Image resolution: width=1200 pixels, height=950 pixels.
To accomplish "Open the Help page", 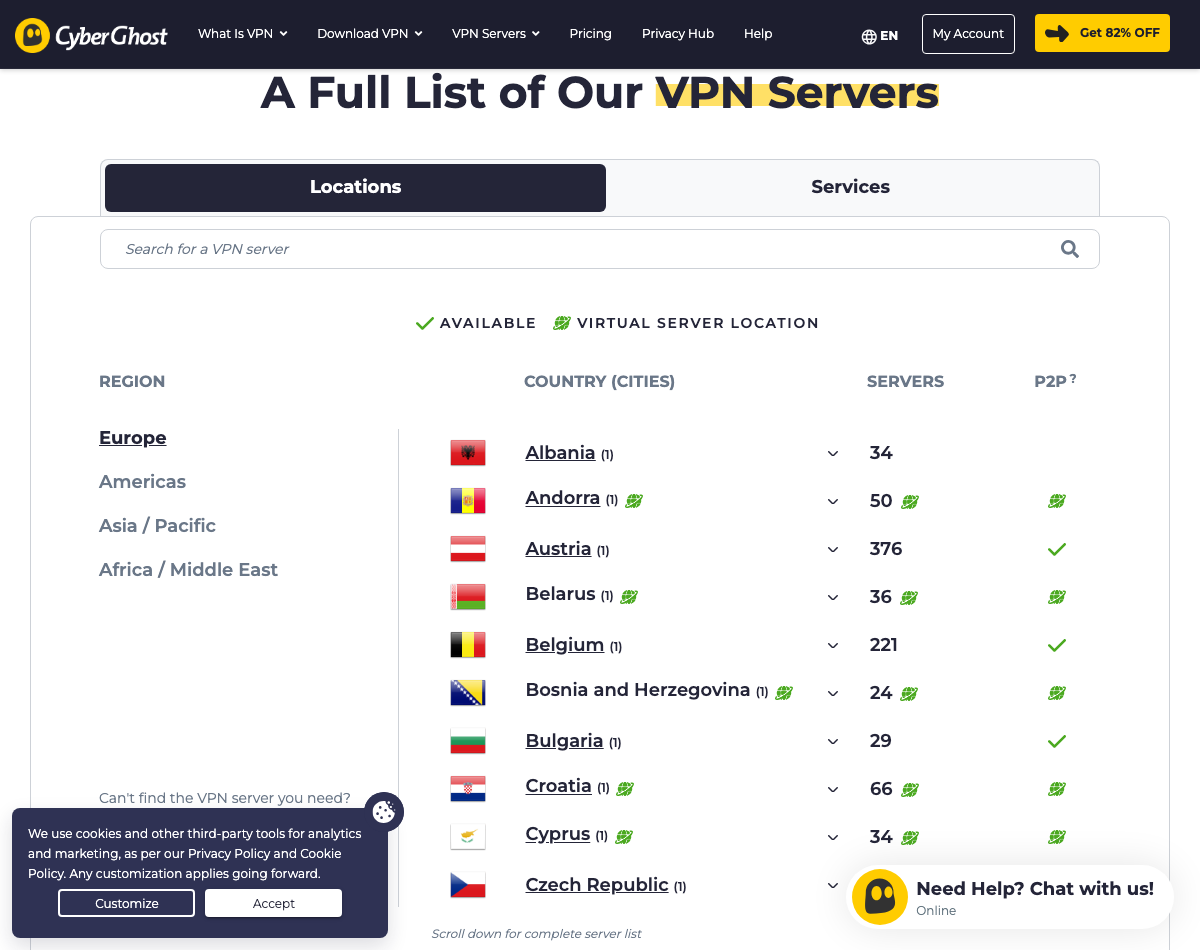I will click(758, 33).
